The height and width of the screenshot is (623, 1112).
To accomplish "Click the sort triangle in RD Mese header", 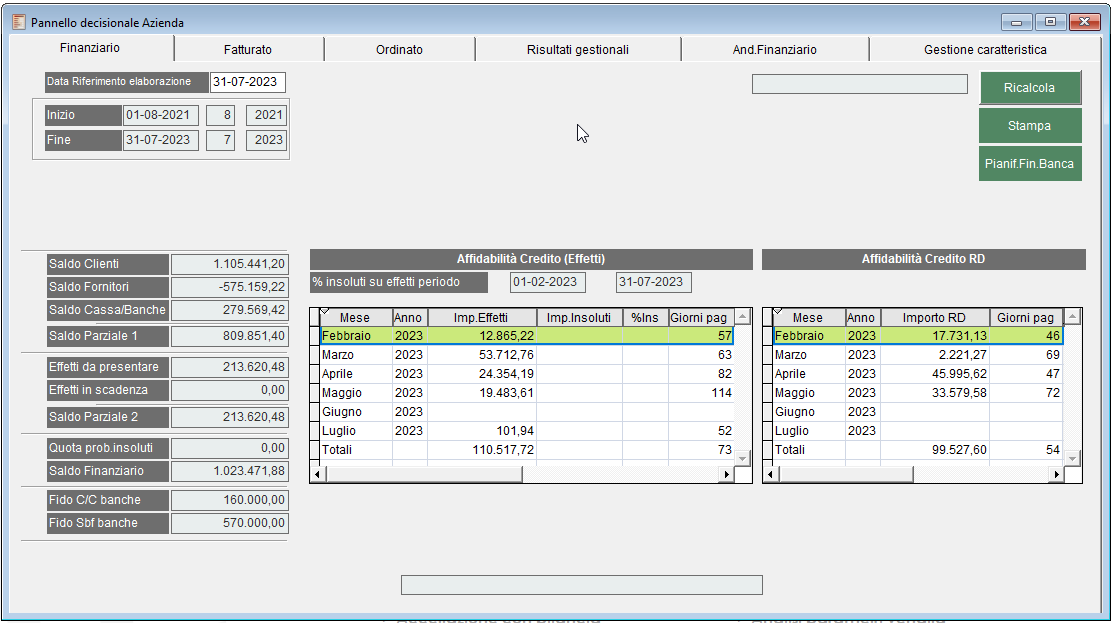I will pyautogui.click(x=778, y=312).
